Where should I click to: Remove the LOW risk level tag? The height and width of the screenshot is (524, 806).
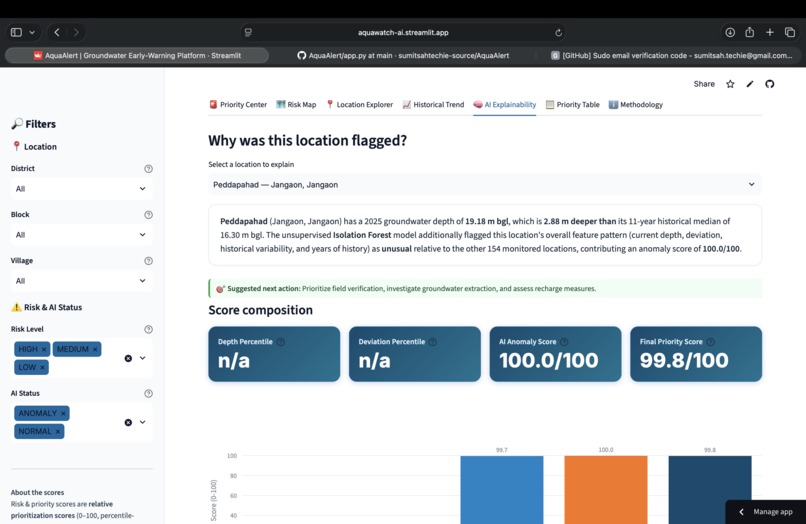coord(43,367)
